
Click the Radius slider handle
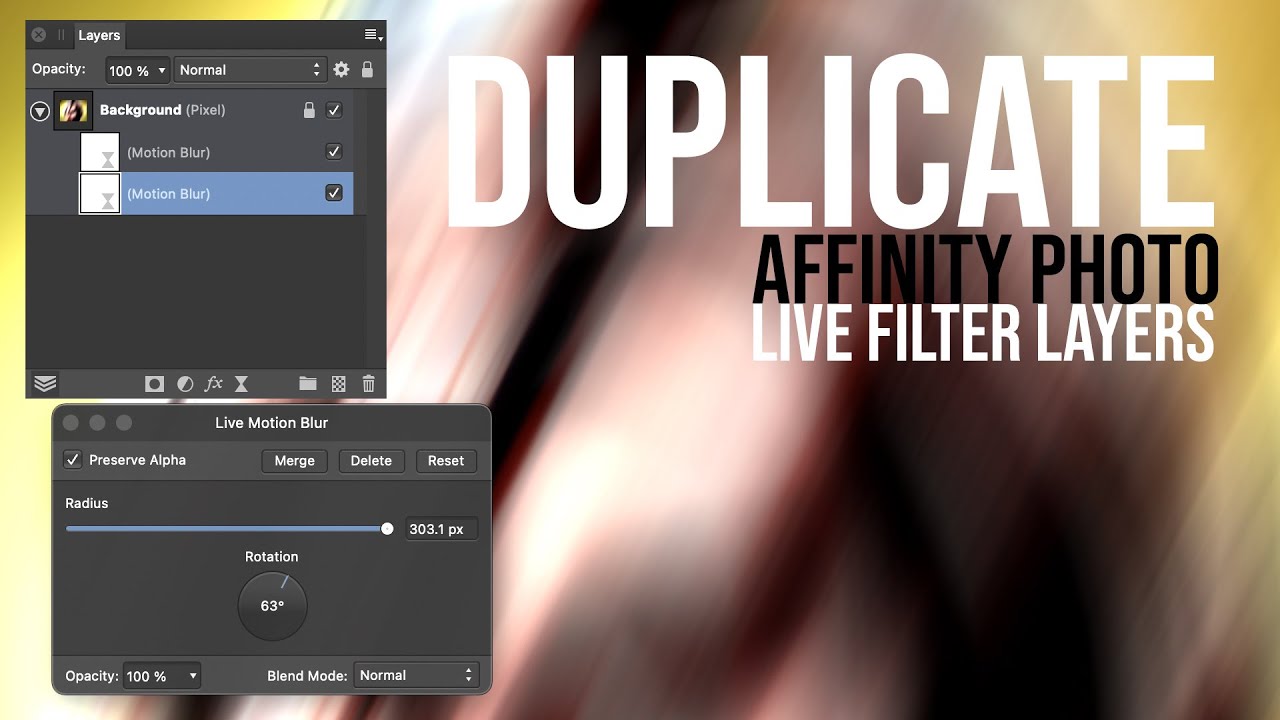tap(387, 529)
